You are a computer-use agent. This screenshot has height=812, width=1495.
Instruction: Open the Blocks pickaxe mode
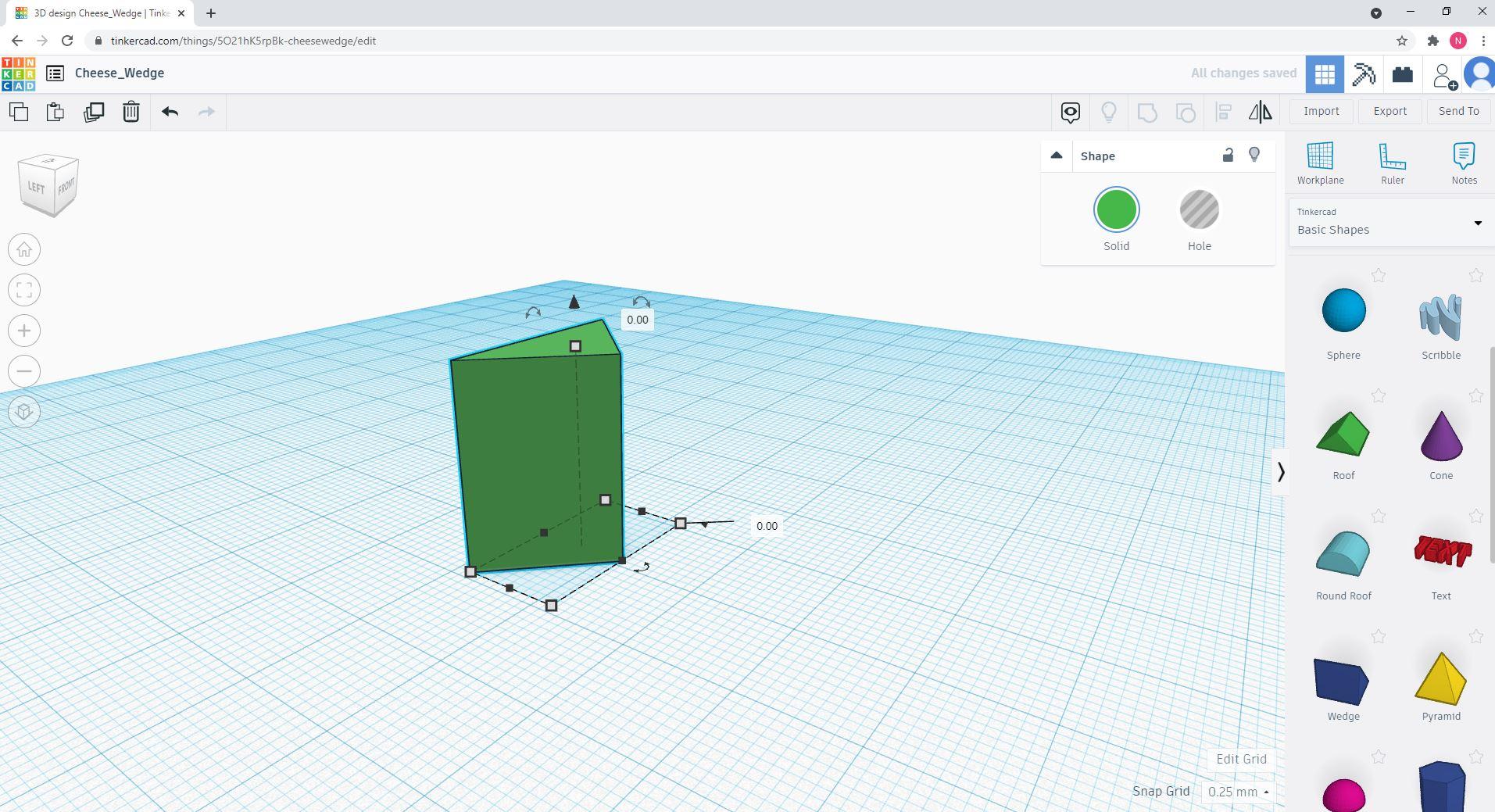point(1364,74)
